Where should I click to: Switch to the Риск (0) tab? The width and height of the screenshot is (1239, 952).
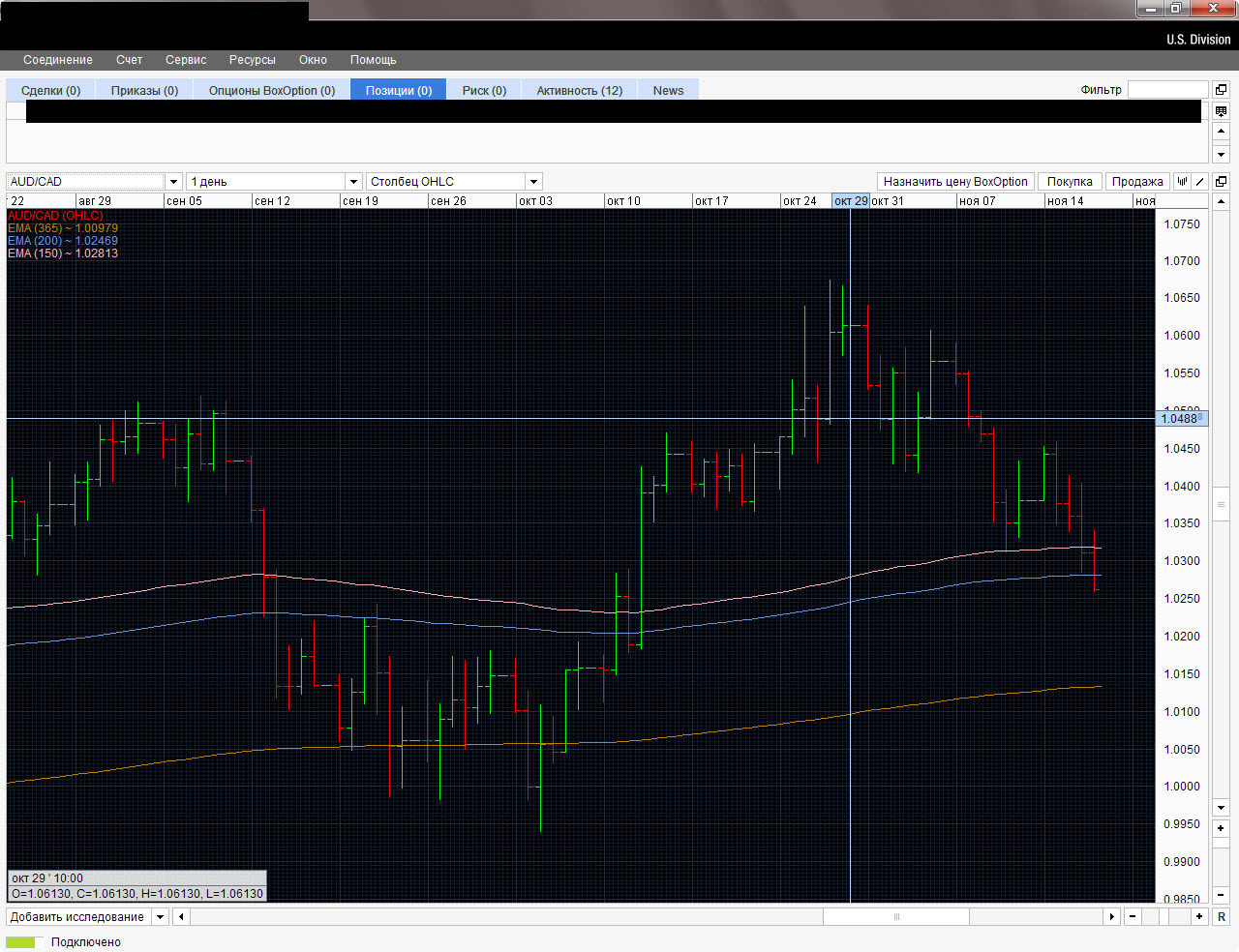pyautogui.click(x=484, y=90)
